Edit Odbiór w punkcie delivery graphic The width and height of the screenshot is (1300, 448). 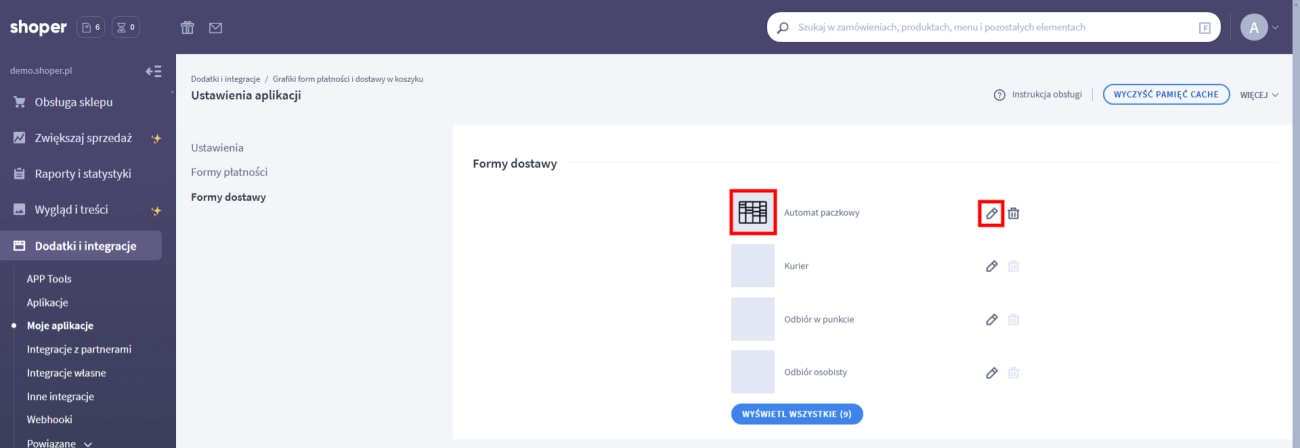pyautogui.click(x=991, y=319)
